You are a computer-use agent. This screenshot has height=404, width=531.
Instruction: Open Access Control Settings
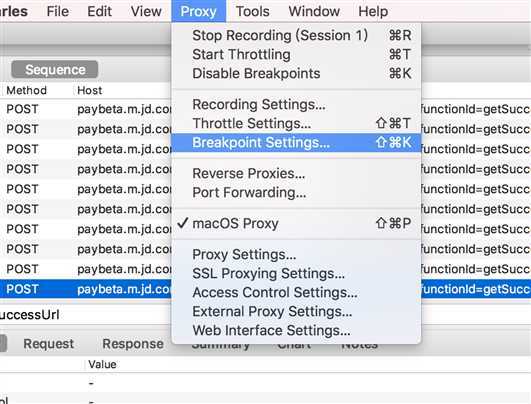(296, 293)
